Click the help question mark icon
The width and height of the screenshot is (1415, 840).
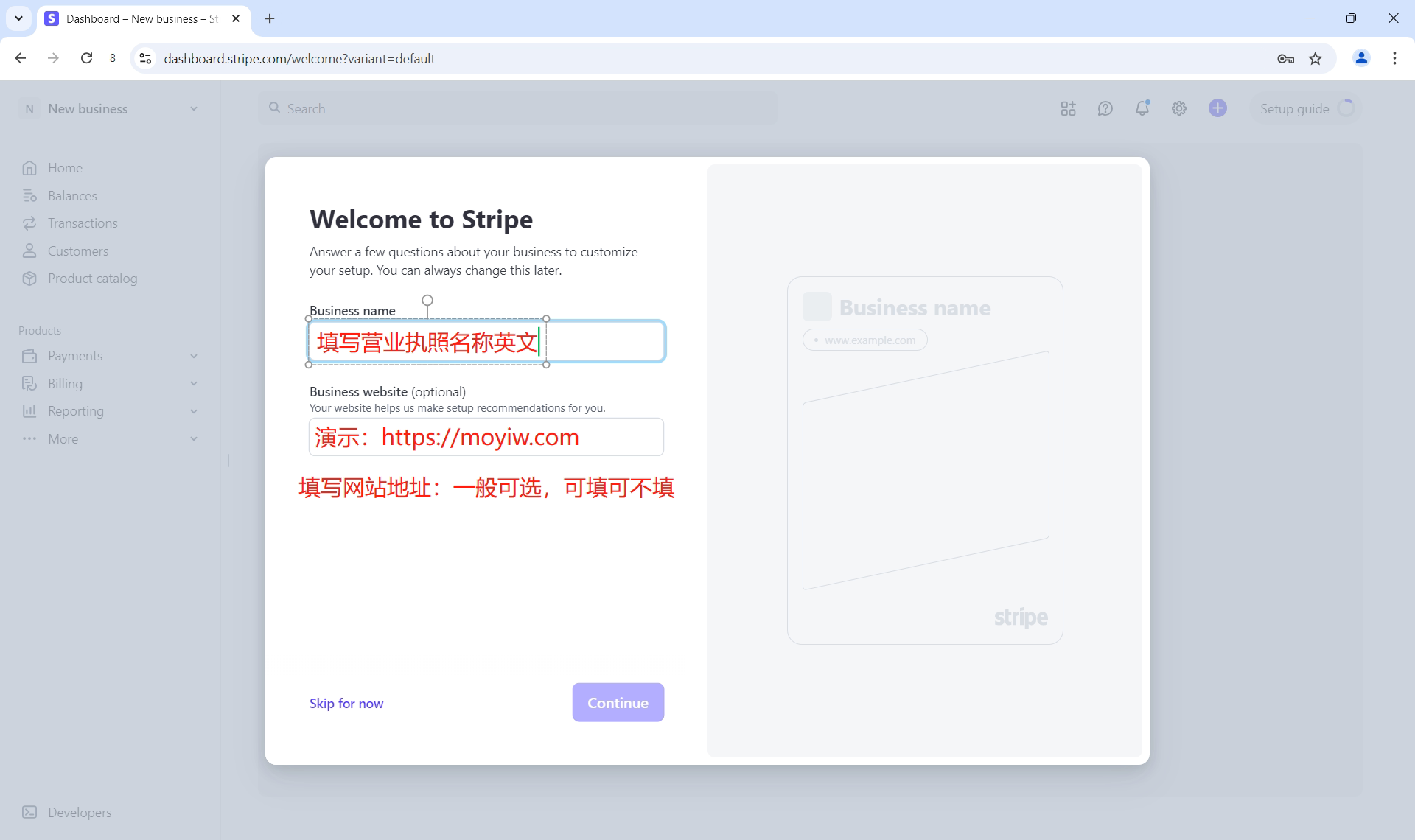(1105, 108)
